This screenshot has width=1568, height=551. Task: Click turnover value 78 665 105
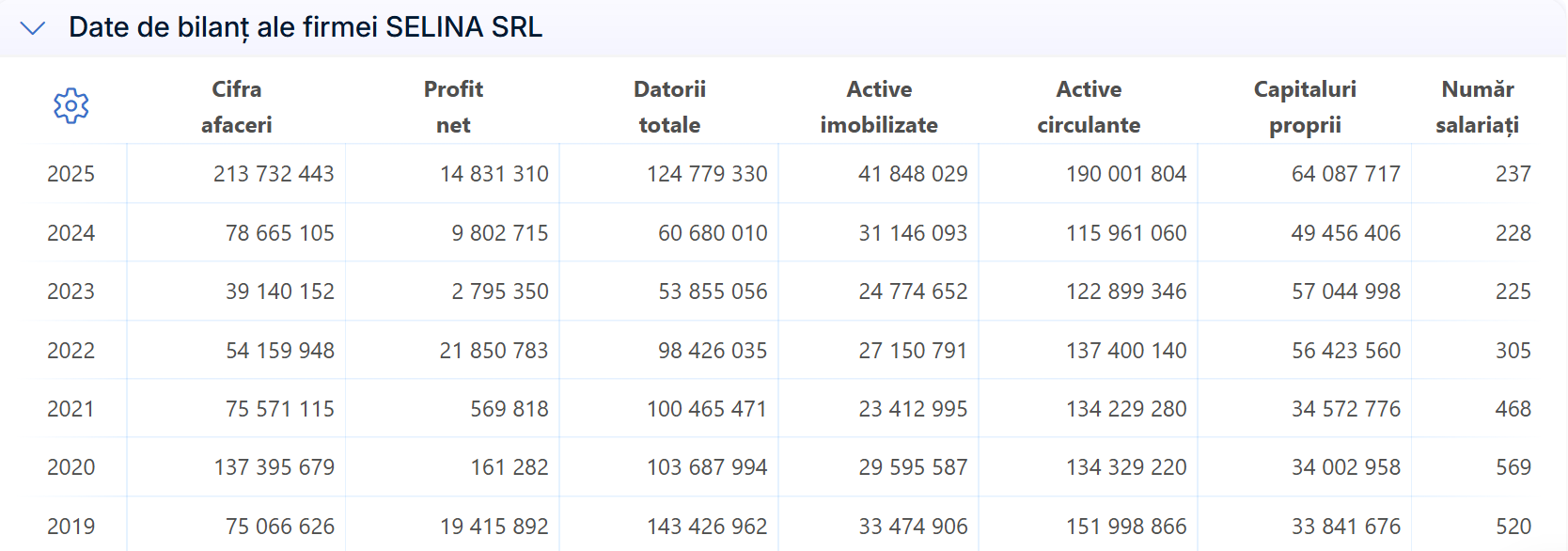click(x=280, y=233)
